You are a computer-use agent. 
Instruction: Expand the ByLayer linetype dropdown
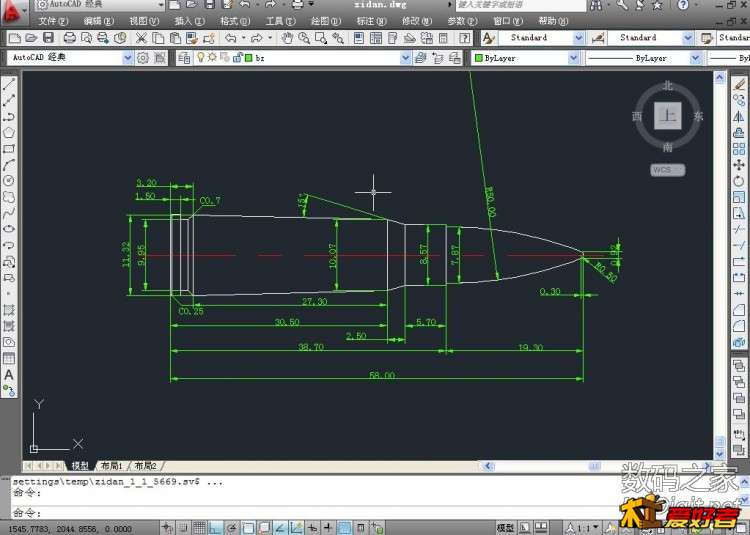point(695,58)
